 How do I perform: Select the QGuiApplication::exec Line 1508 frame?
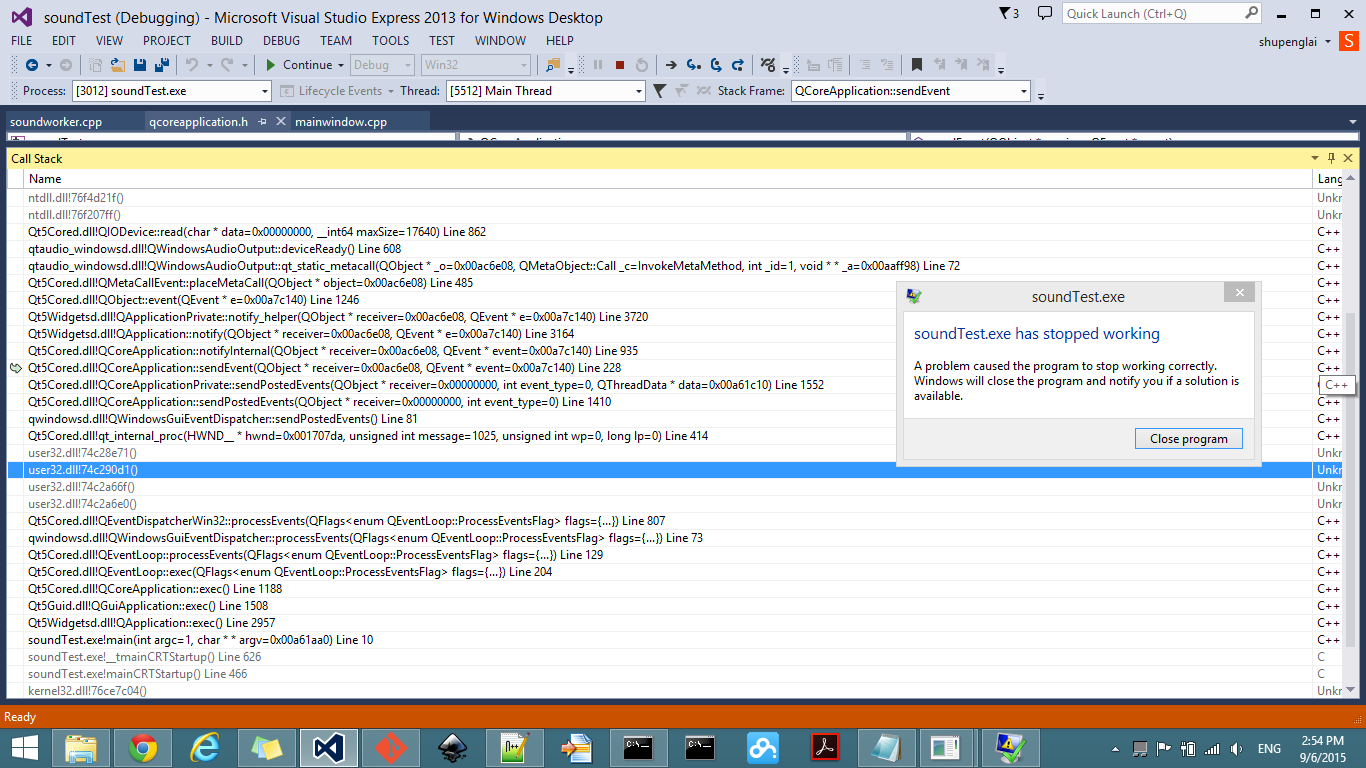pos(148,606)
